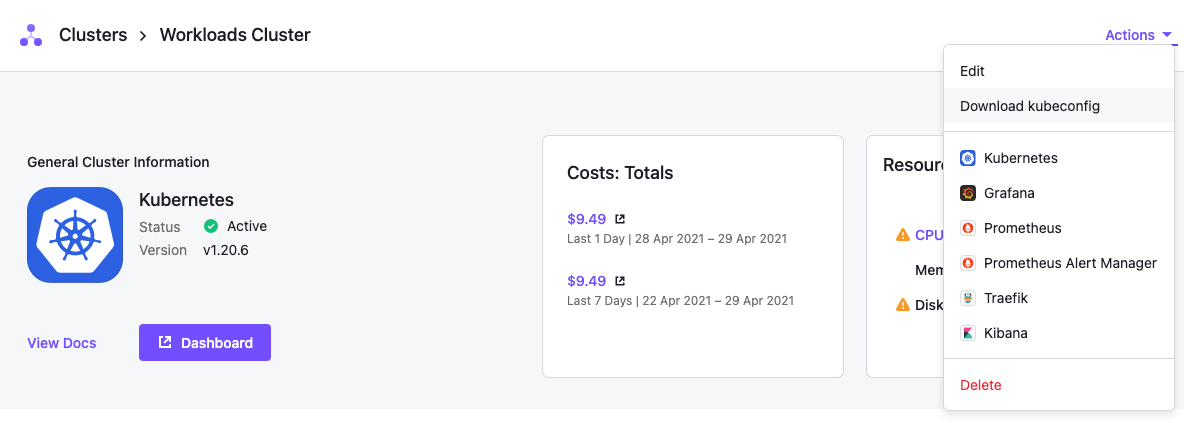Viewport: 1184px width, 423px height.
Task: Click the Kibana icon in Actions menu
Action: [968, 333]
